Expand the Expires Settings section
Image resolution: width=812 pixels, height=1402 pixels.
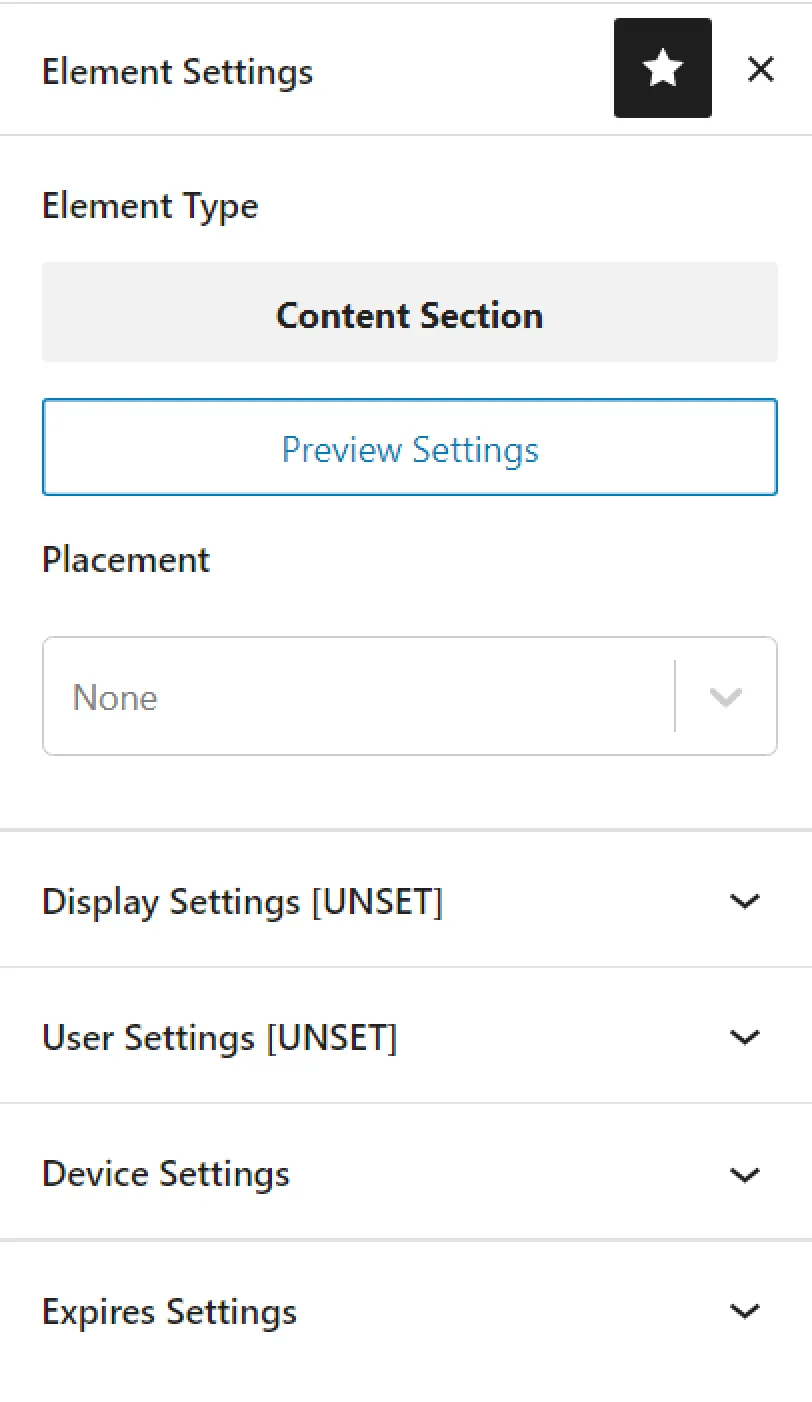[168, 1311]
